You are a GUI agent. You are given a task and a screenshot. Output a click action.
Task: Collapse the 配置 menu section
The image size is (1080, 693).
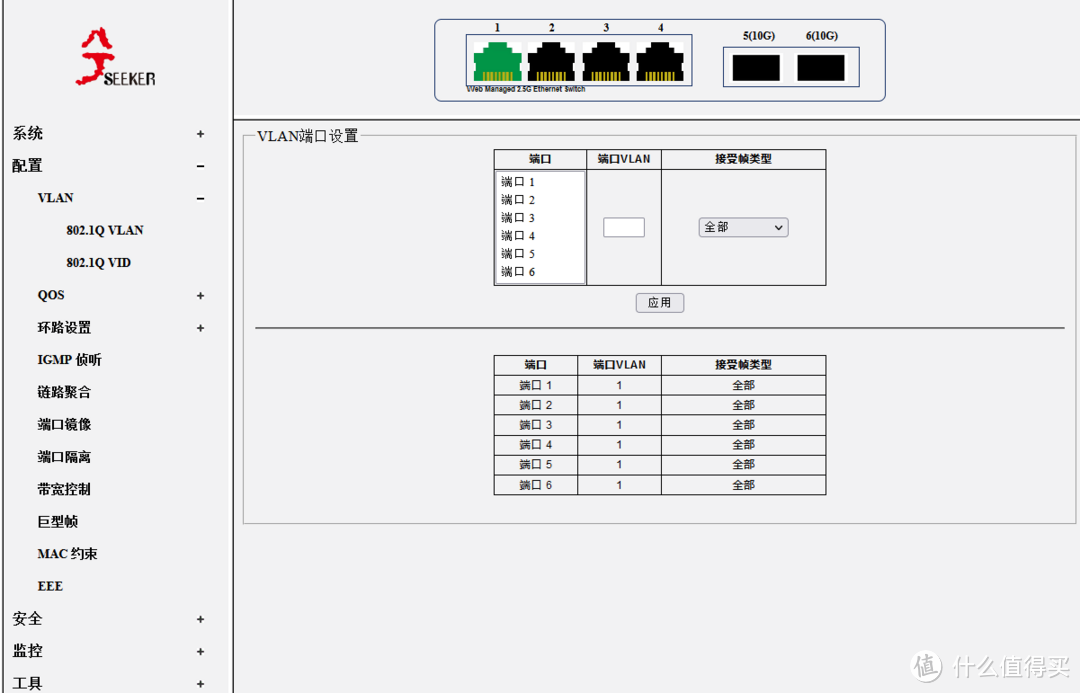200,166
